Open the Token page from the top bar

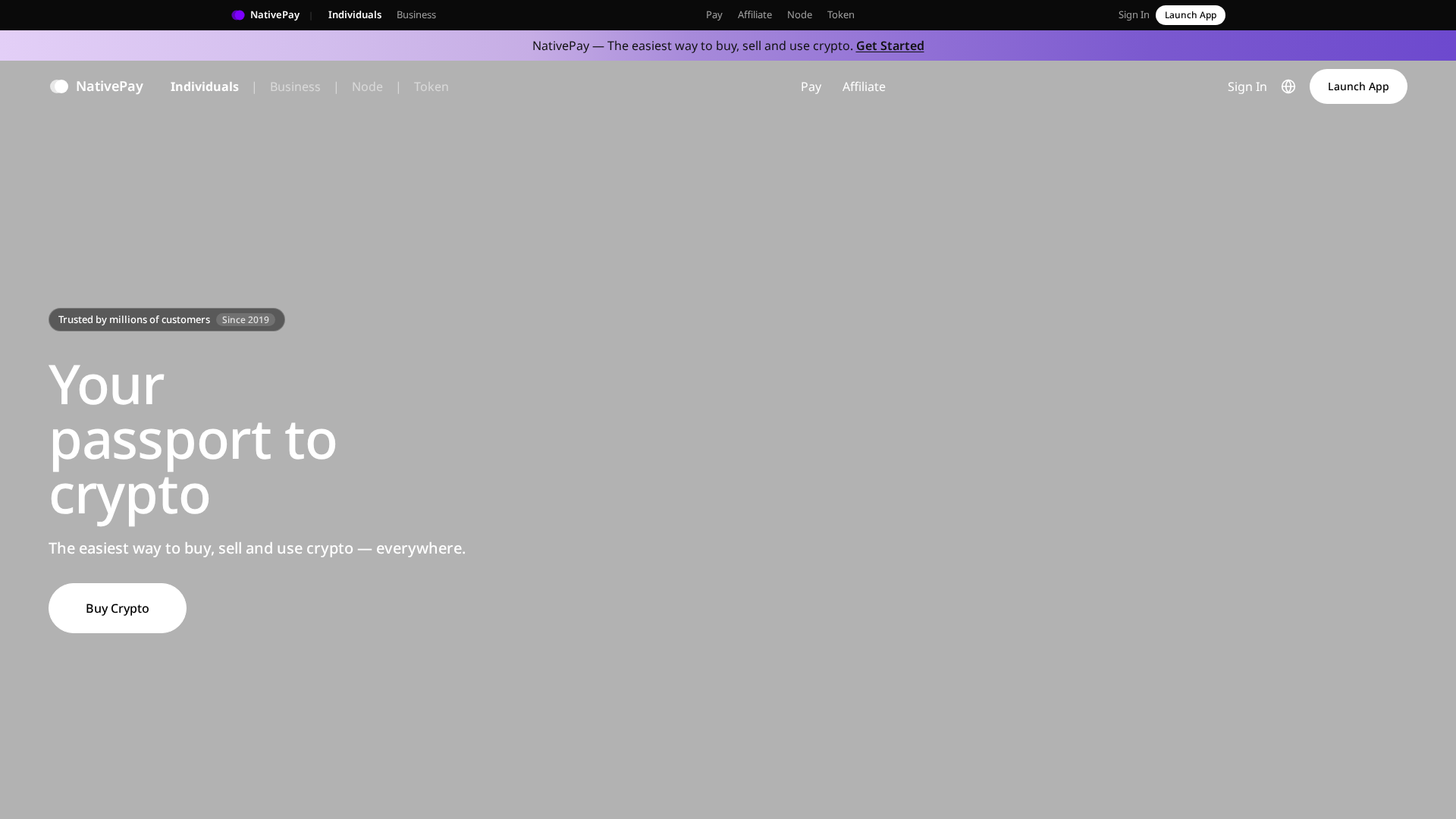[840, 14]
